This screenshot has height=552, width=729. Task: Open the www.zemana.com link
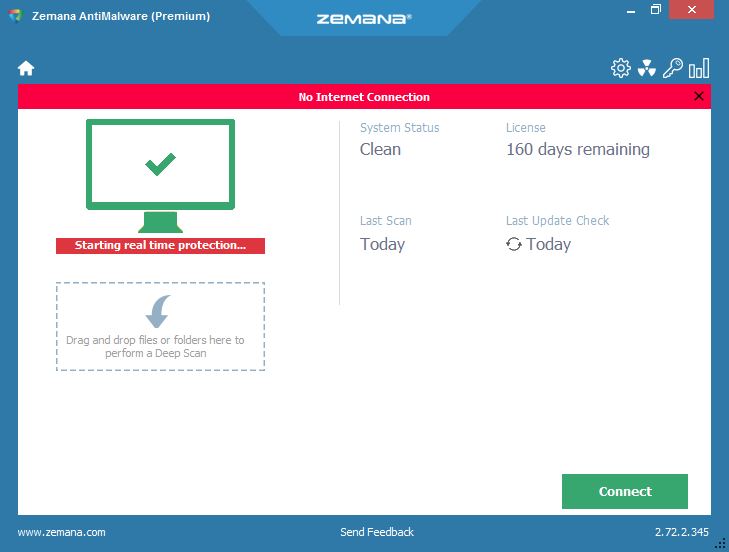[x=61, y=532]
